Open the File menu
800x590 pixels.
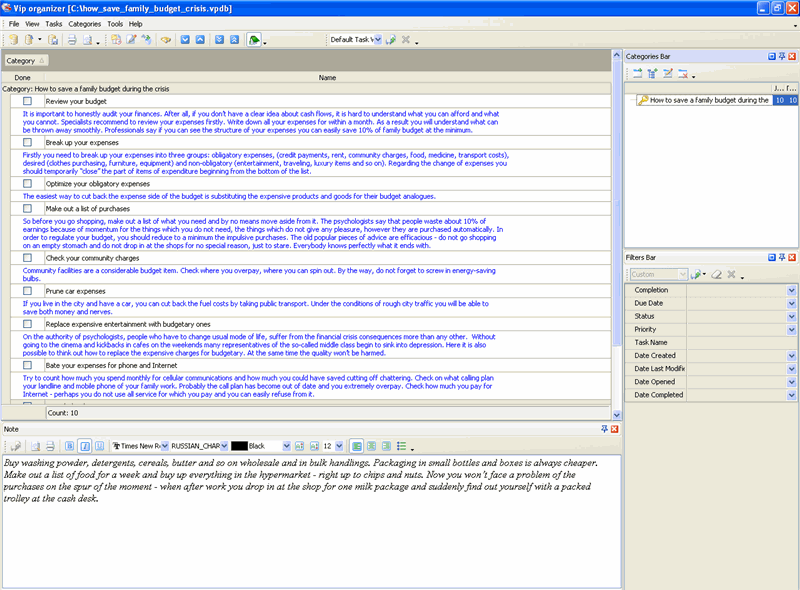coord(14,24)
